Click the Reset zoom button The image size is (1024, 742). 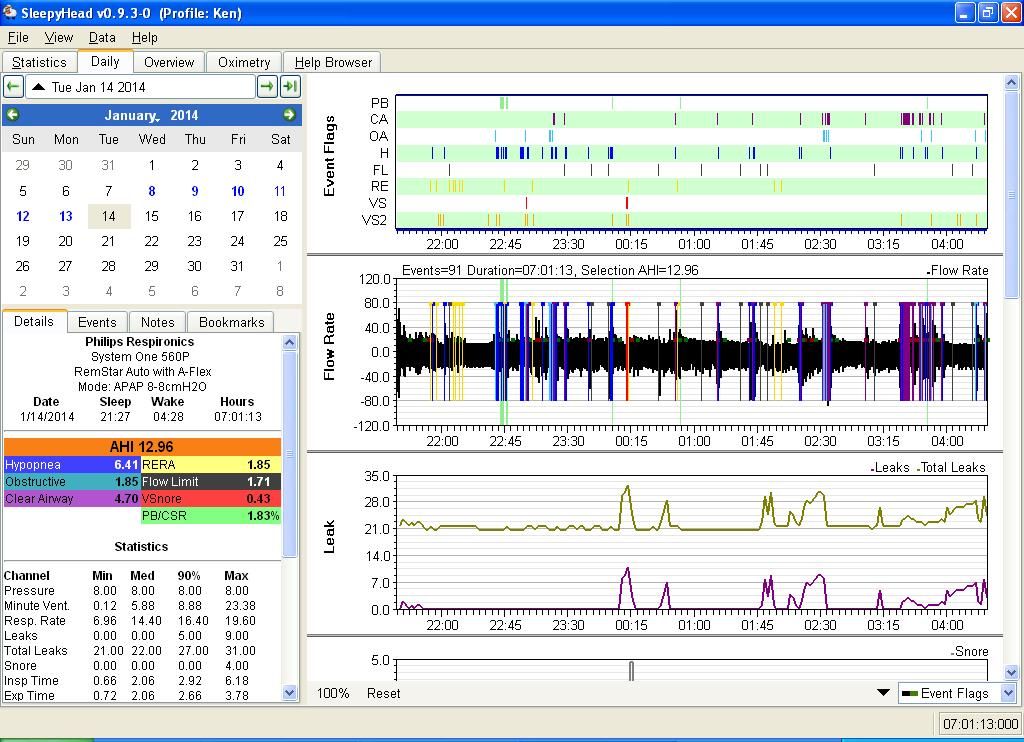383,693
